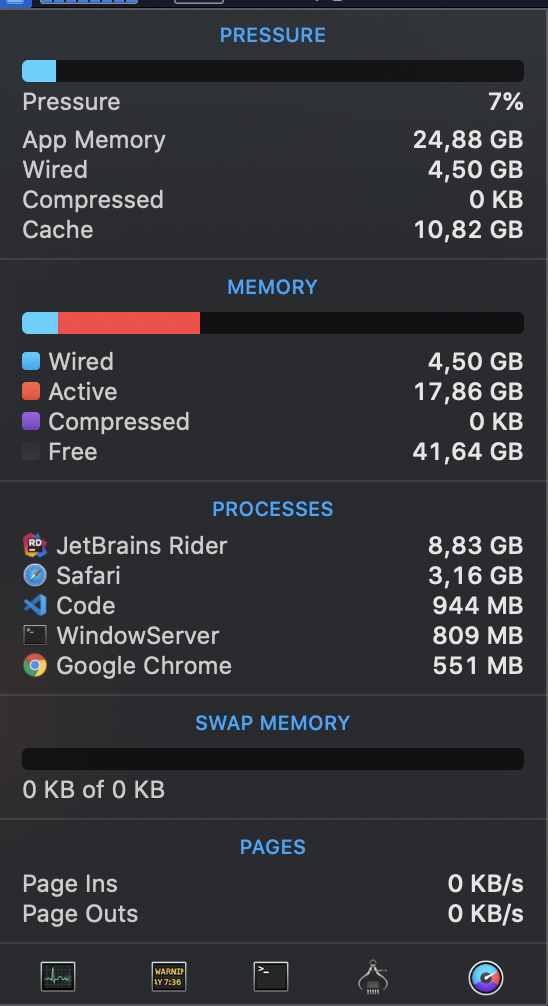Click the red Active memory bar segment
This screenshot has width=548, height=1006.
coord(129,323)
